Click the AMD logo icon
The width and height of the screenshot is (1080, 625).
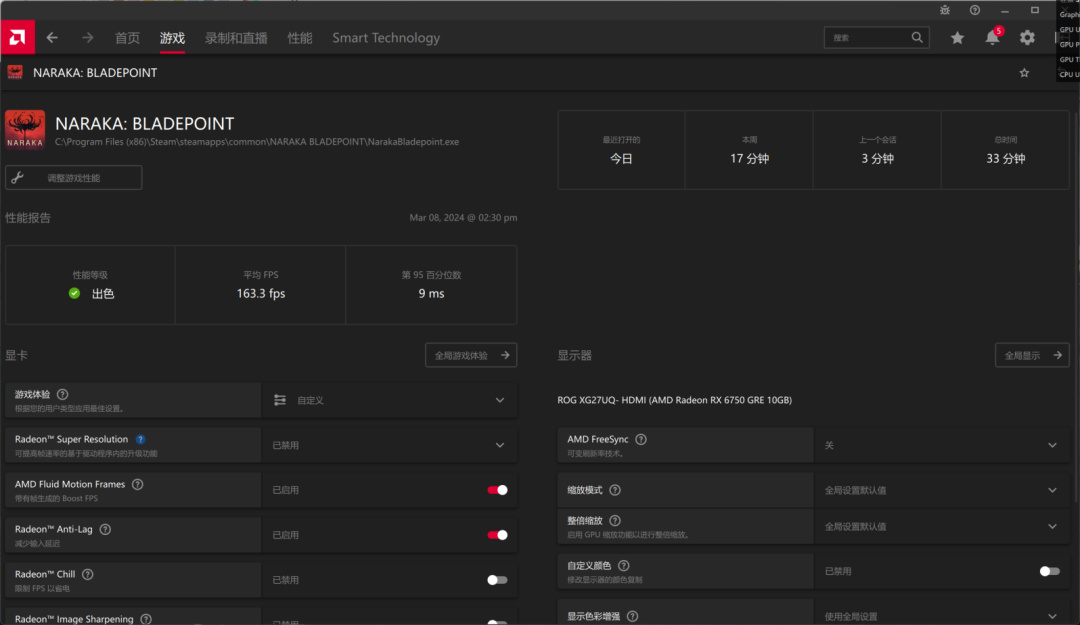point(17,37)
